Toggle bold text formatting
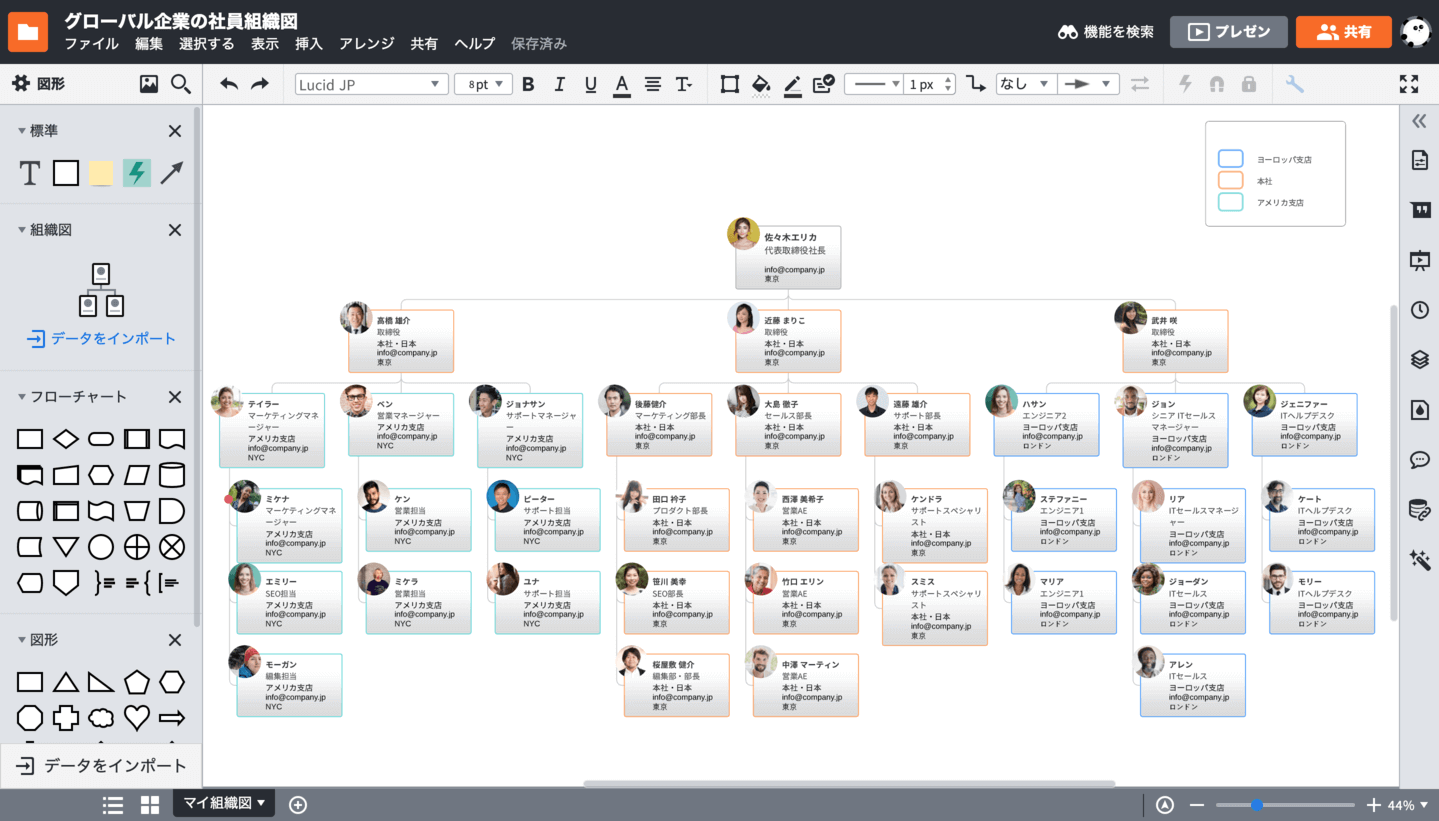Image resolution: width=1439 pixels, height=821 pixels. click(528, 84)
